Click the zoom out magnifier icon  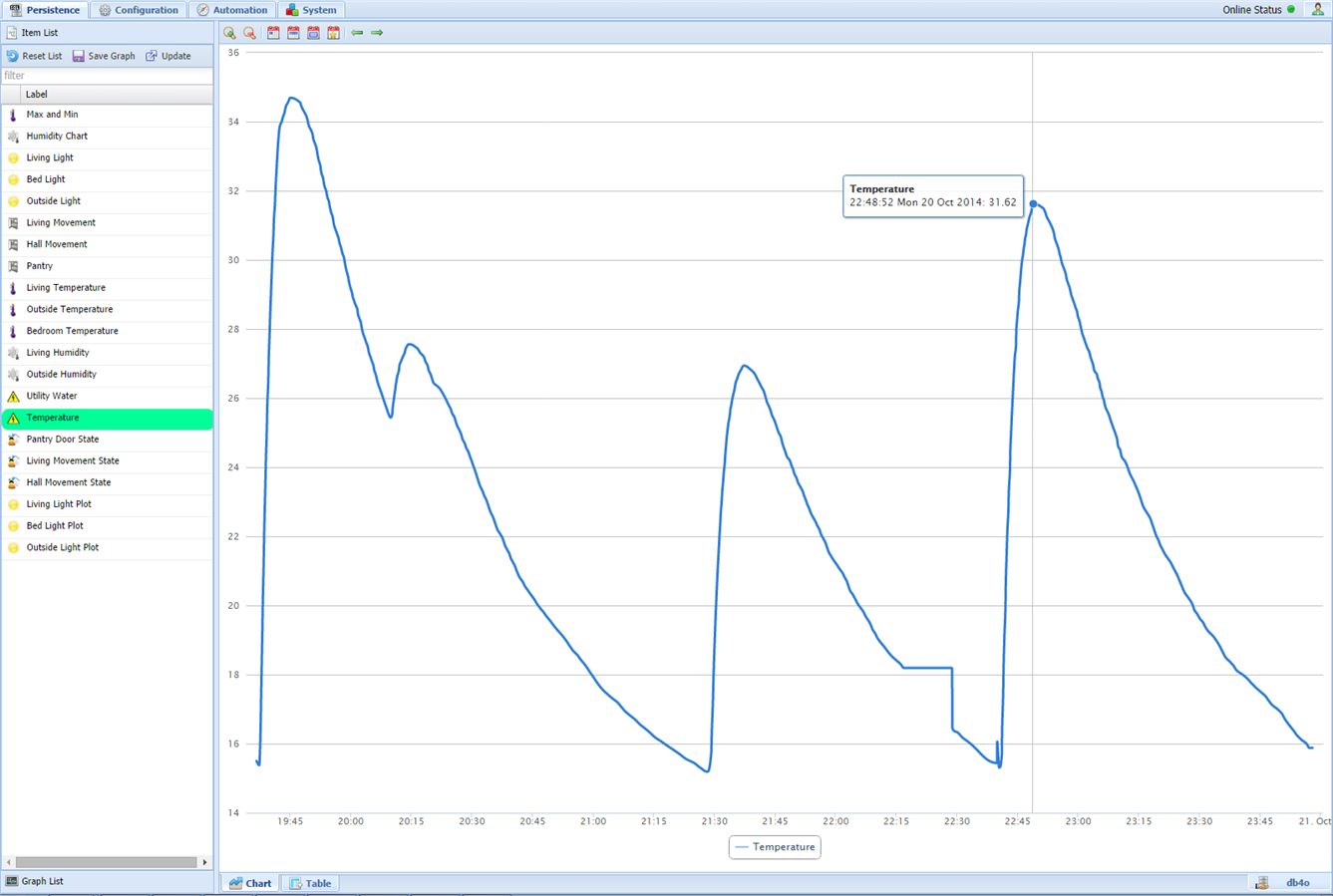tap(250, 33)
